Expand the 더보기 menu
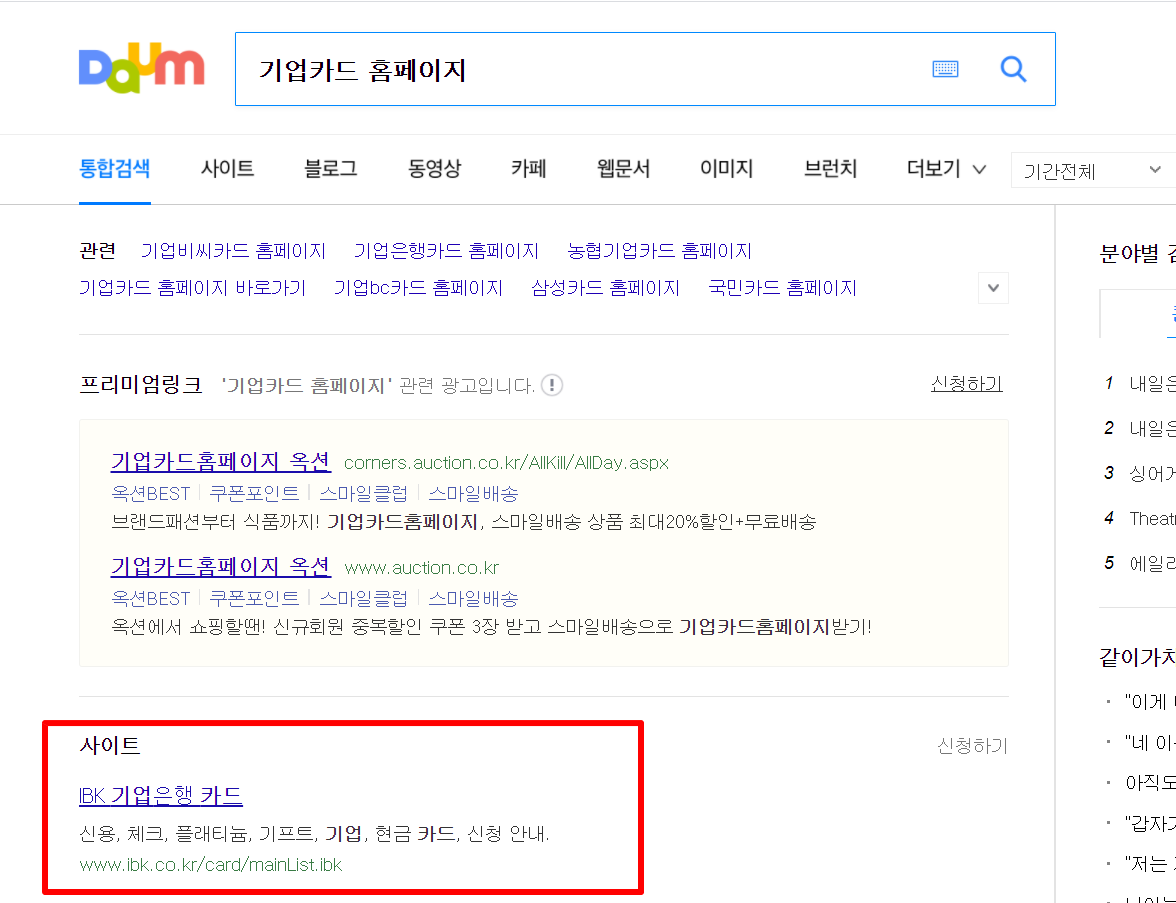 pos(946,169)
